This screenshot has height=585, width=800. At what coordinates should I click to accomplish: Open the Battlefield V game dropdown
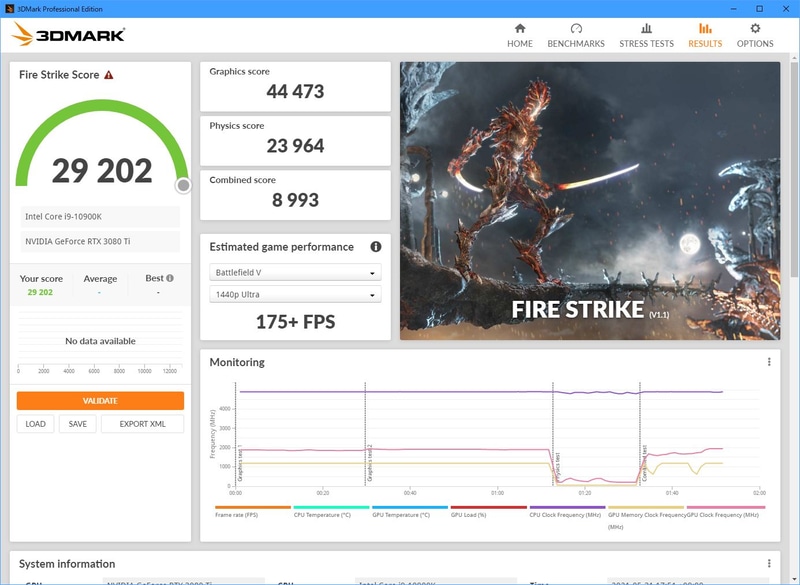coord(296,270)
